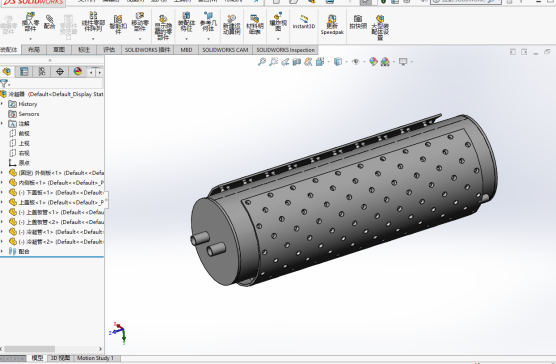
Task: Open the DisplayManager color ball tab
Action: coord(78,72)
